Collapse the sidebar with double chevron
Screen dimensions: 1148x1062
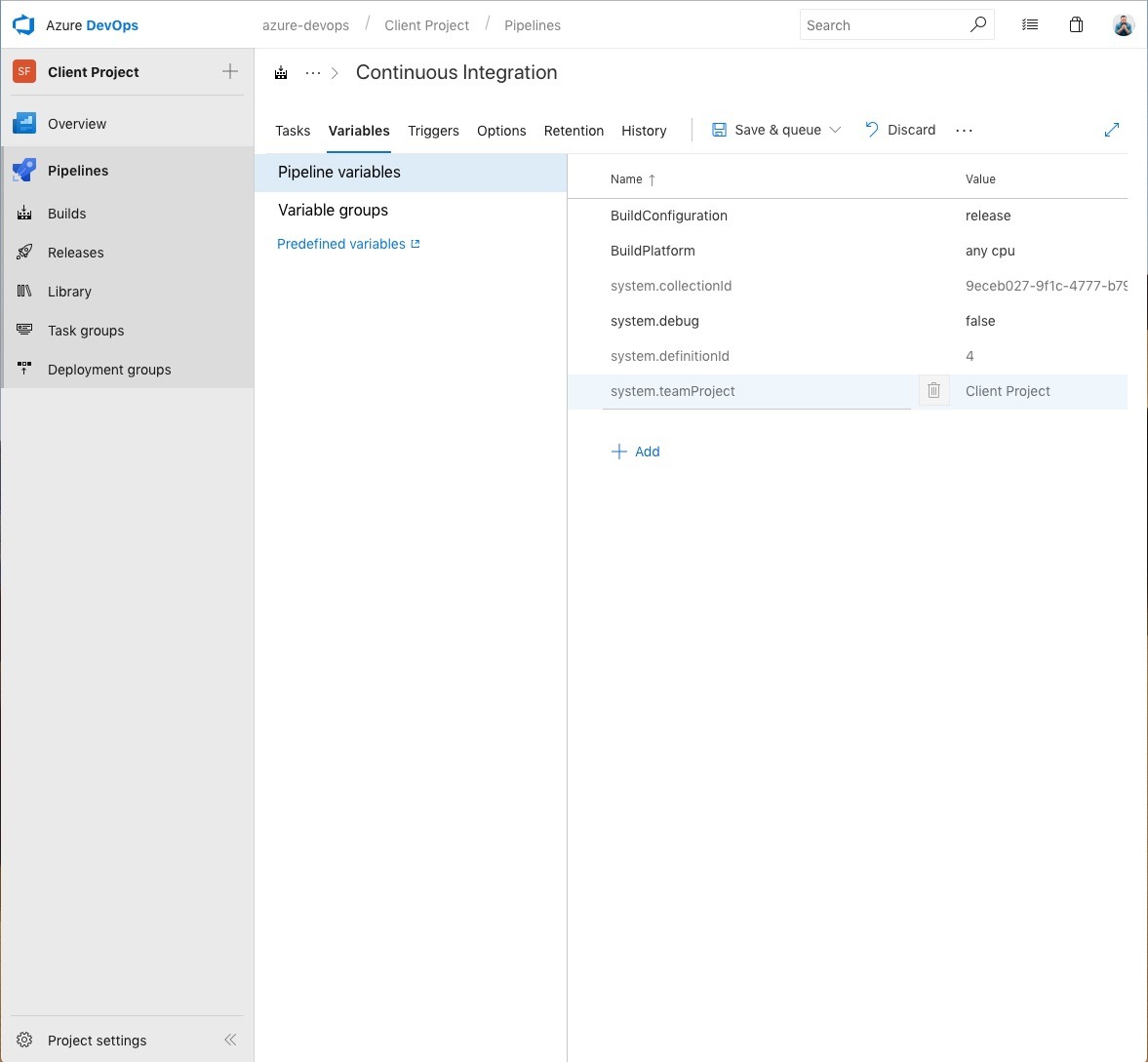230,1040
